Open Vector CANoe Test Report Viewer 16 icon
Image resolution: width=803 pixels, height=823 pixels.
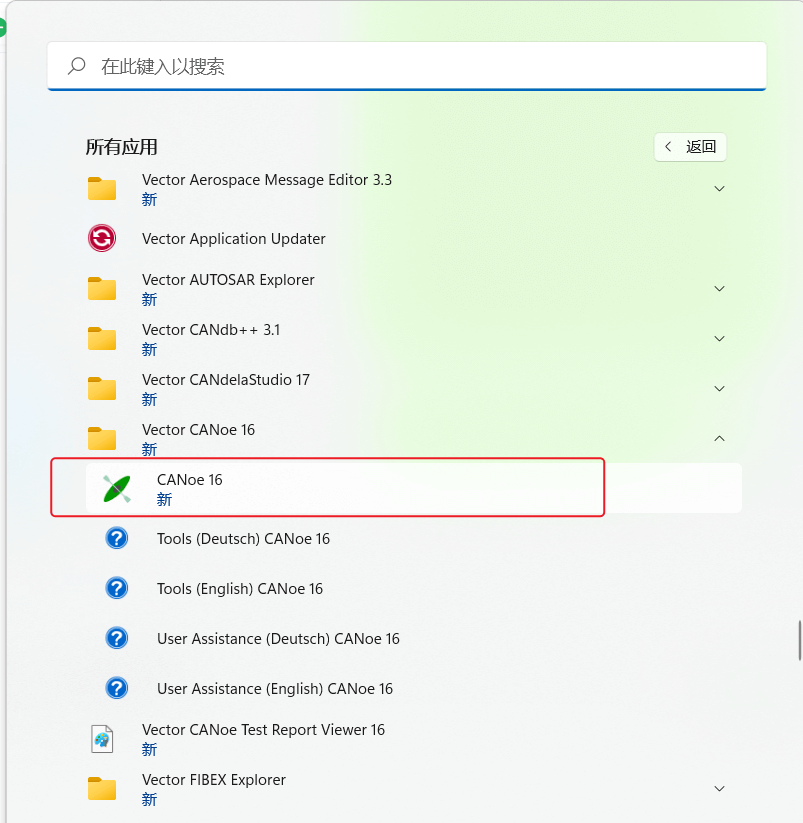(x=102, y=738)
